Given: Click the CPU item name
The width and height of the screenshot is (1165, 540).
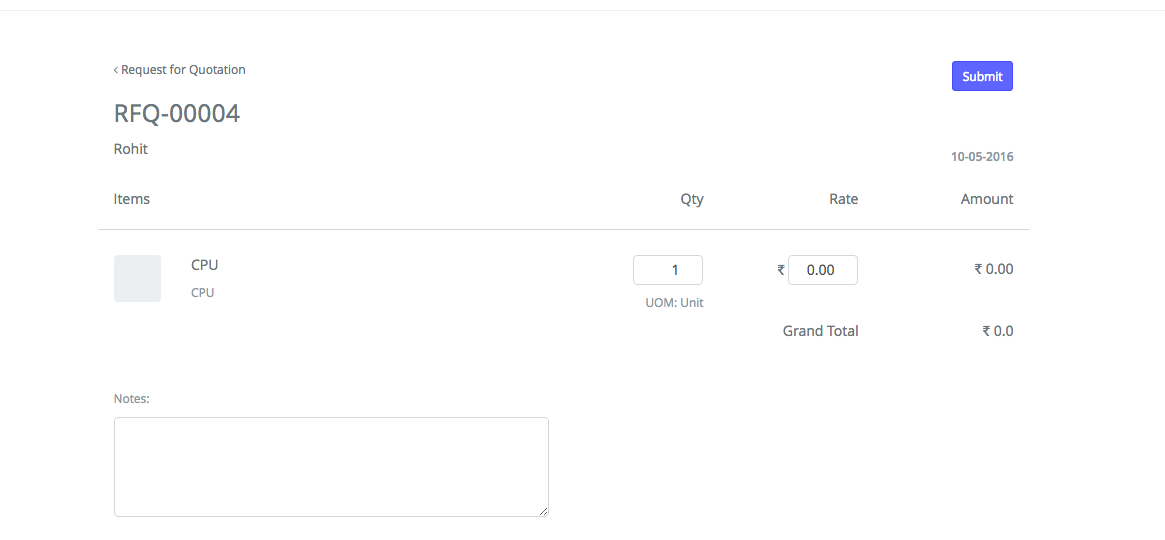Looking at the screenshot, I should pos(205,265).
